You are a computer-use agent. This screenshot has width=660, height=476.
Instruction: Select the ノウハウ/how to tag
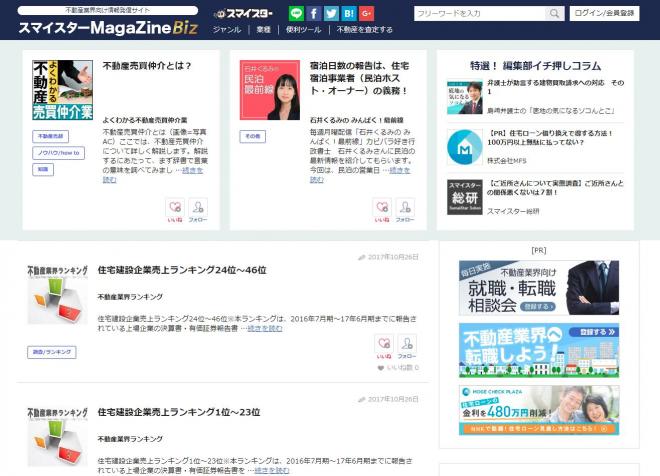(59, 153)
